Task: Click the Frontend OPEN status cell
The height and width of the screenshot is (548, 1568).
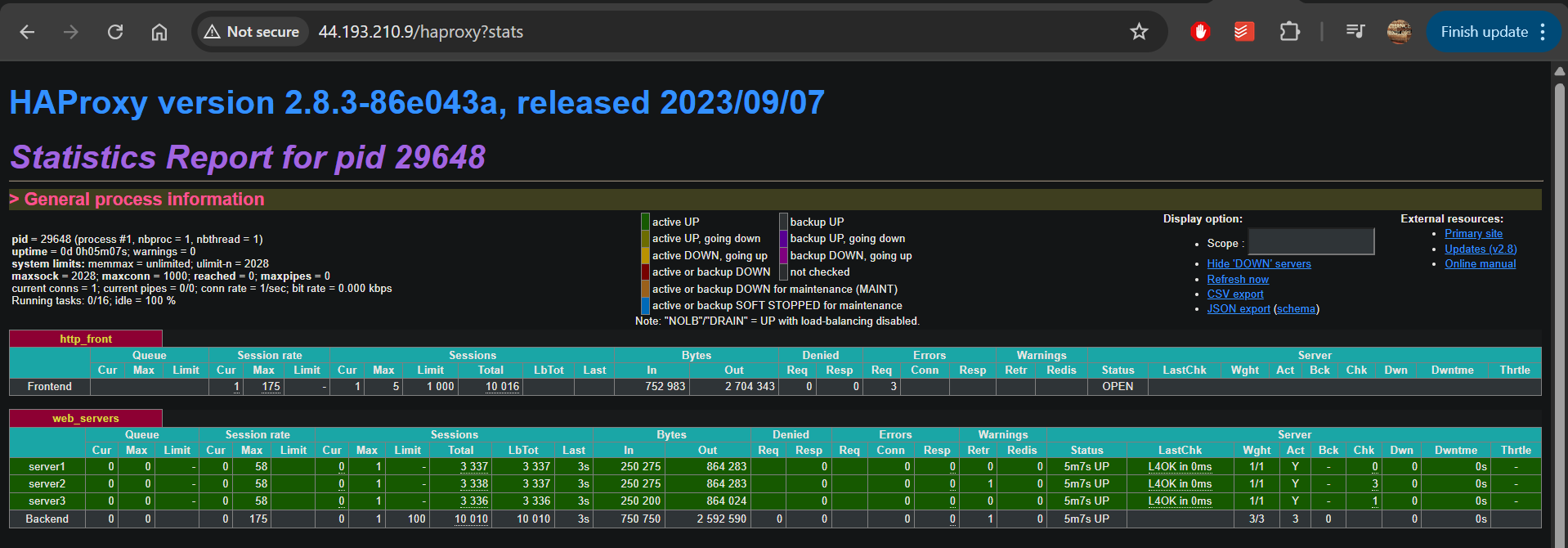Action: click(x=1118, y=386)
